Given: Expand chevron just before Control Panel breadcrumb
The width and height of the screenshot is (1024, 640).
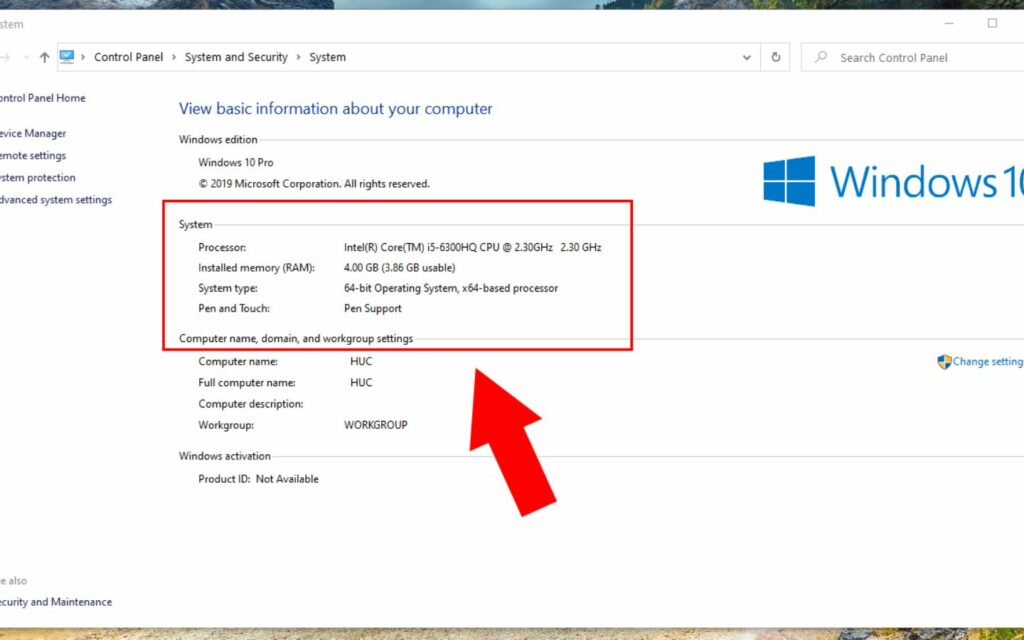Looking at the screenshot, I should [x=84, y=58].
